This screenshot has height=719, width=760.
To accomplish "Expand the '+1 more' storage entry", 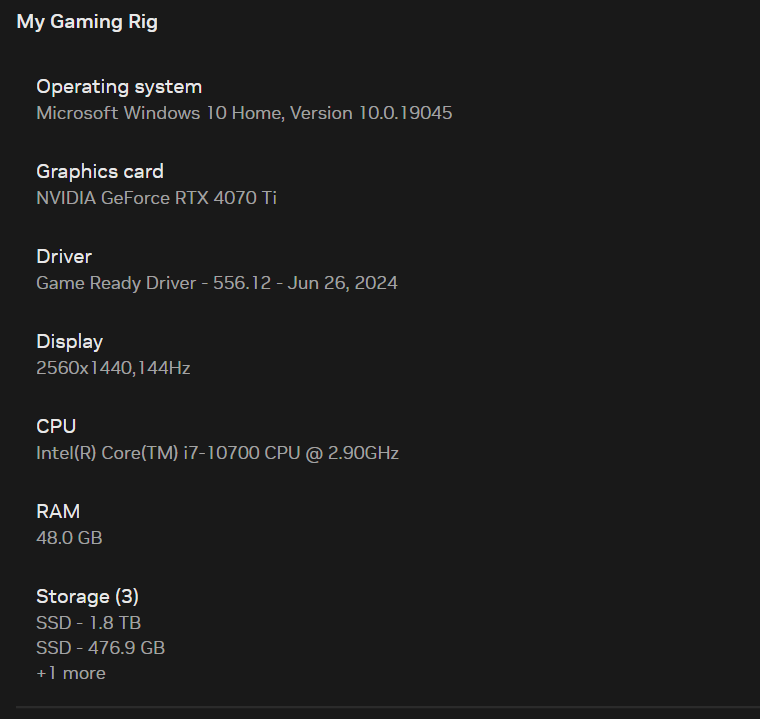I will click(70, 673).
